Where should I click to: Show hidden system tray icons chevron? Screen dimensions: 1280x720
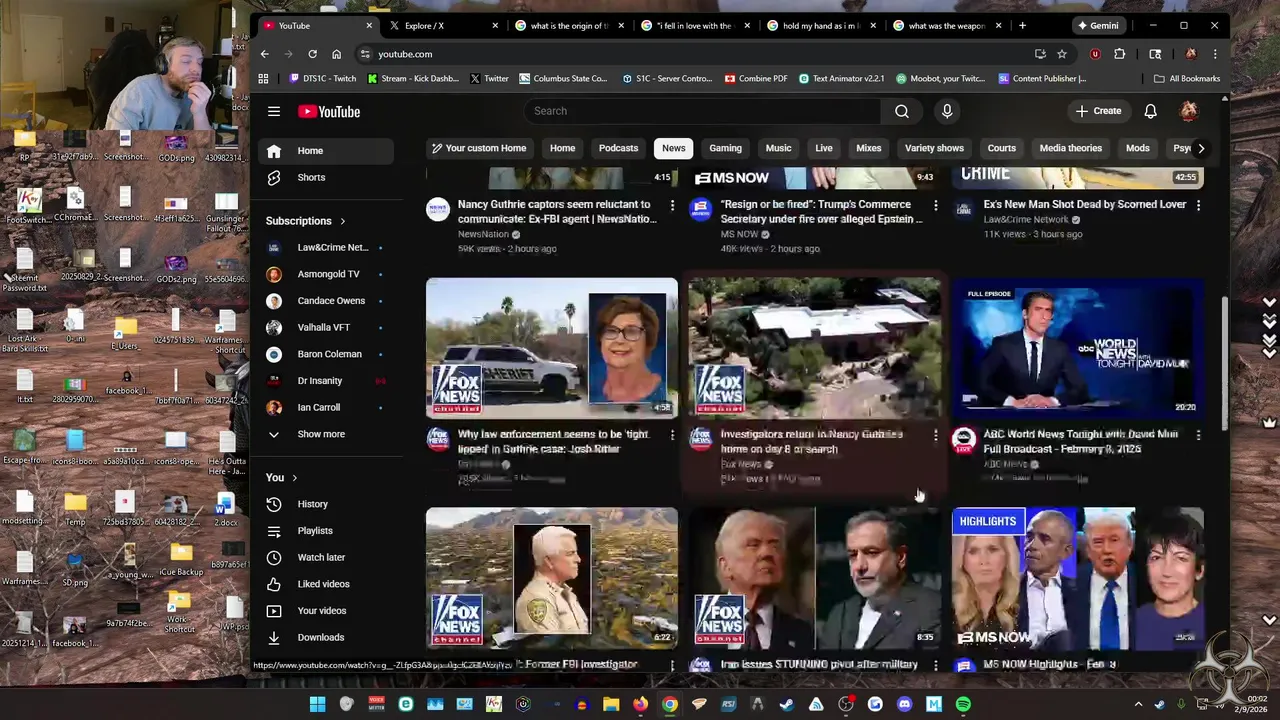click(x=1138, y=704)
